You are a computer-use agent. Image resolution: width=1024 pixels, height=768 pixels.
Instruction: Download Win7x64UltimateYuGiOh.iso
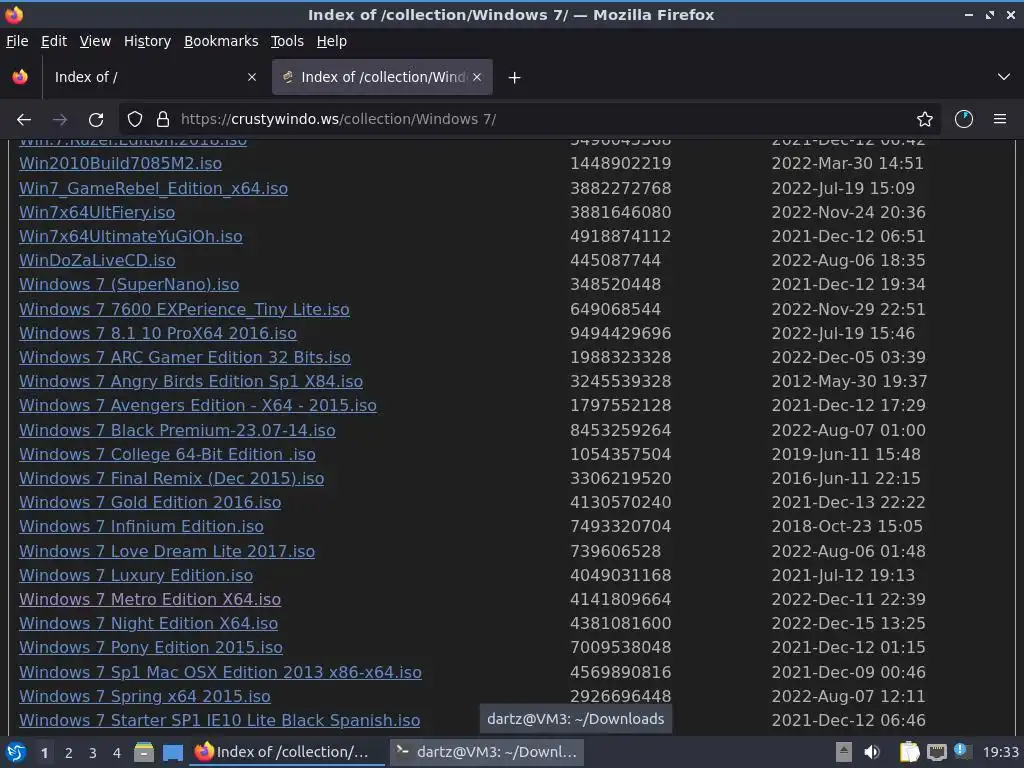click(x=131, y=236)
